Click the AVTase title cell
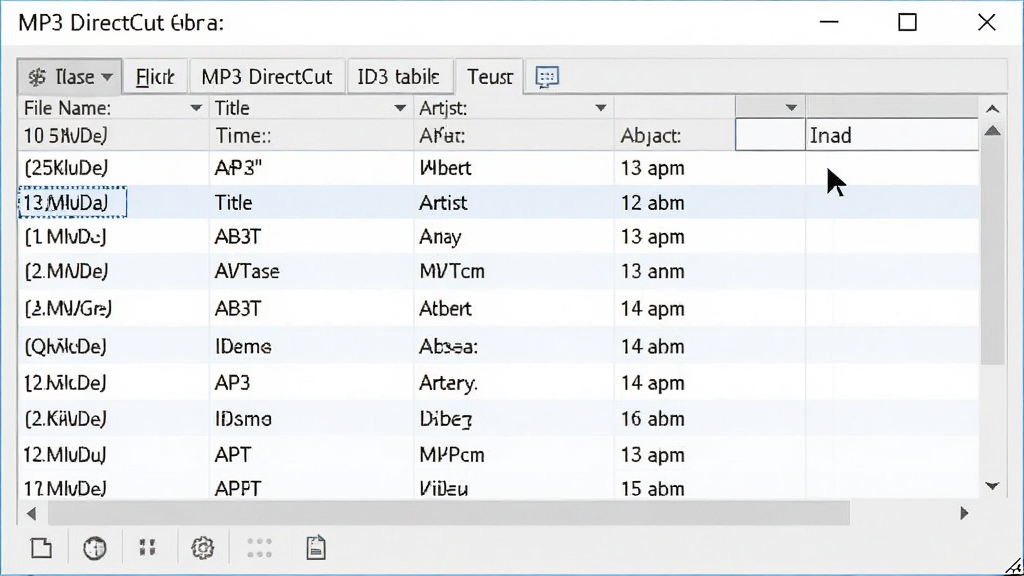Image resolution: width=1024 pixels, height=576 pixels. click(311, 270)
